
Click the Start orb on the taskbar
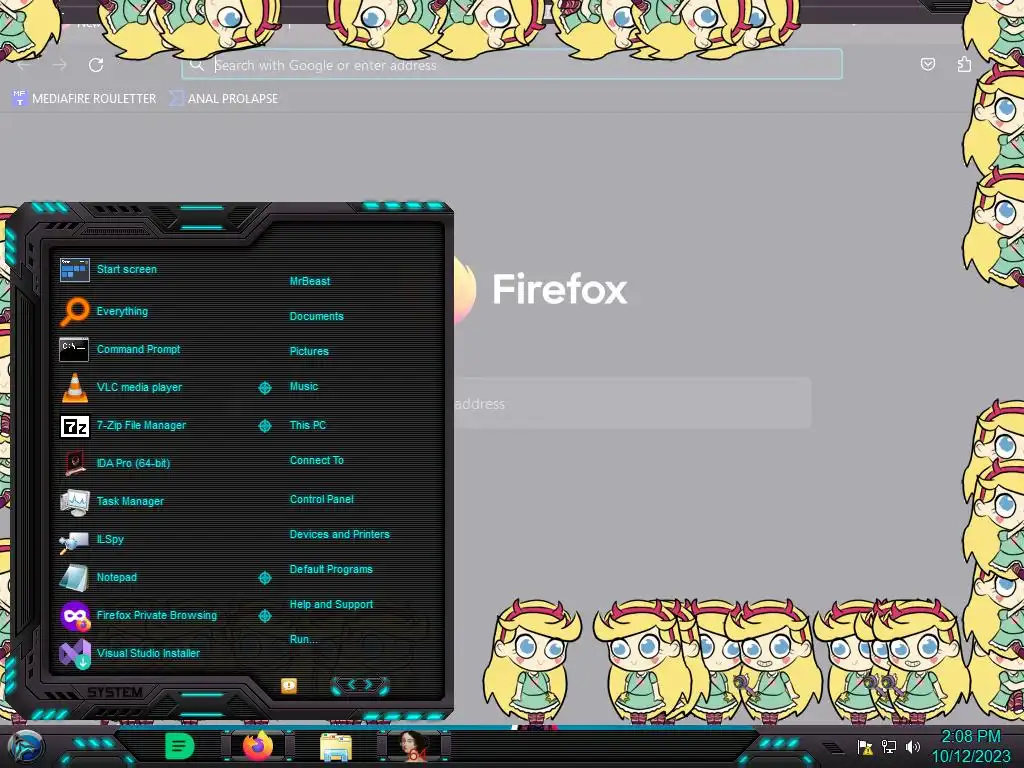24,747
